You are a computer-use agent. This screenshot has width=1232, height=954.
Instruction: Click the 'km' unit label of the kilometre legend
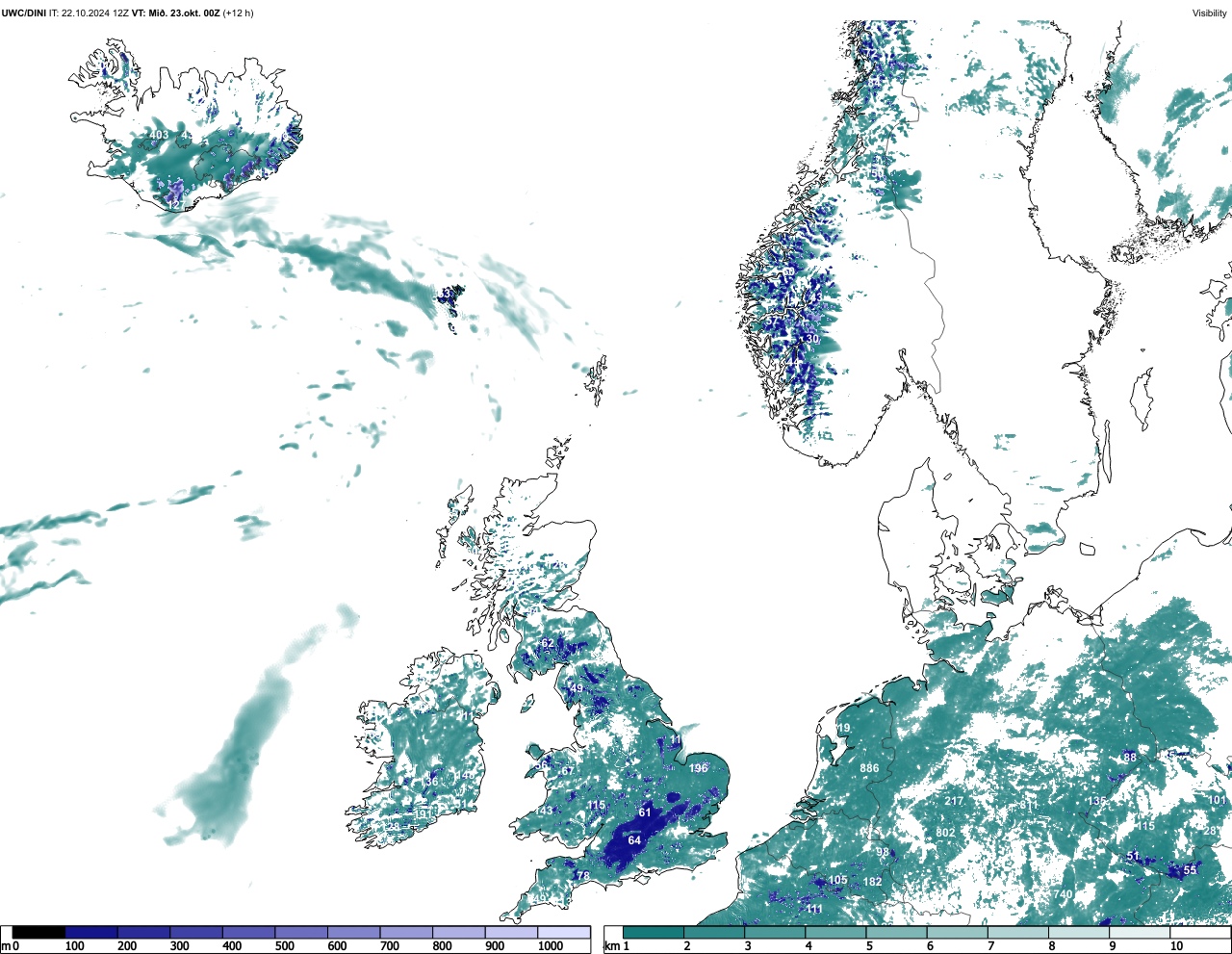612,946
